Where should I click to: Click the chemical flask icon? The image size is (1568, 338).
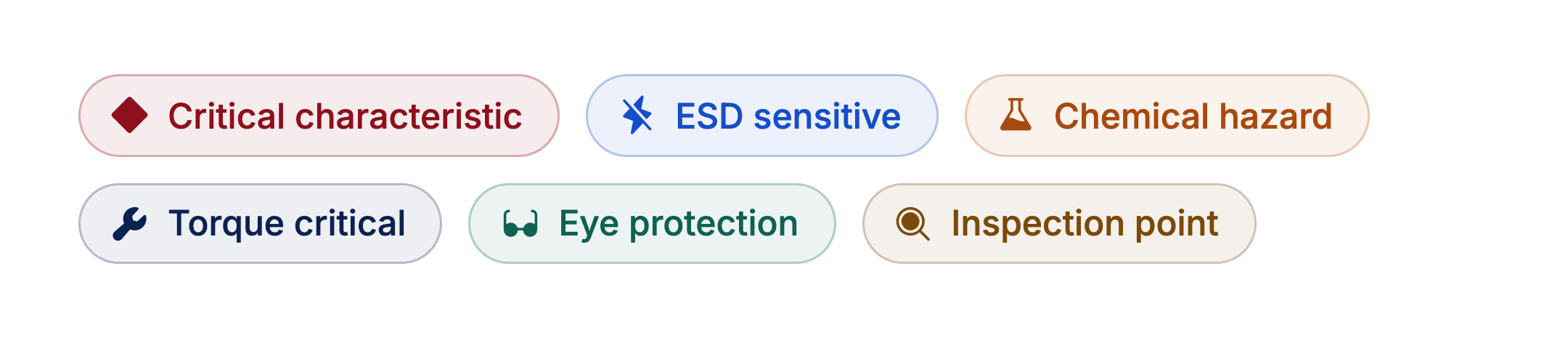pyautogui.click(x=1016, y=115)
